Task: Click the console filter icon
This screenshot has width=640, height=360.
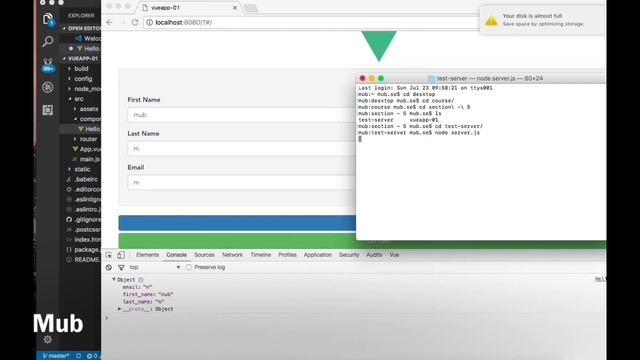Action: (121, 267)
